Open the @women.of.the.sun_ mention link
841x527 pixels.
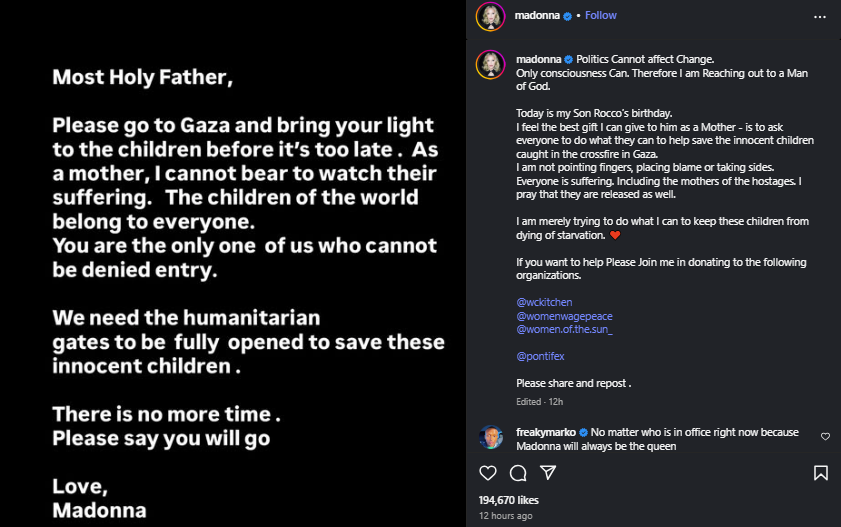click(564, 329)
